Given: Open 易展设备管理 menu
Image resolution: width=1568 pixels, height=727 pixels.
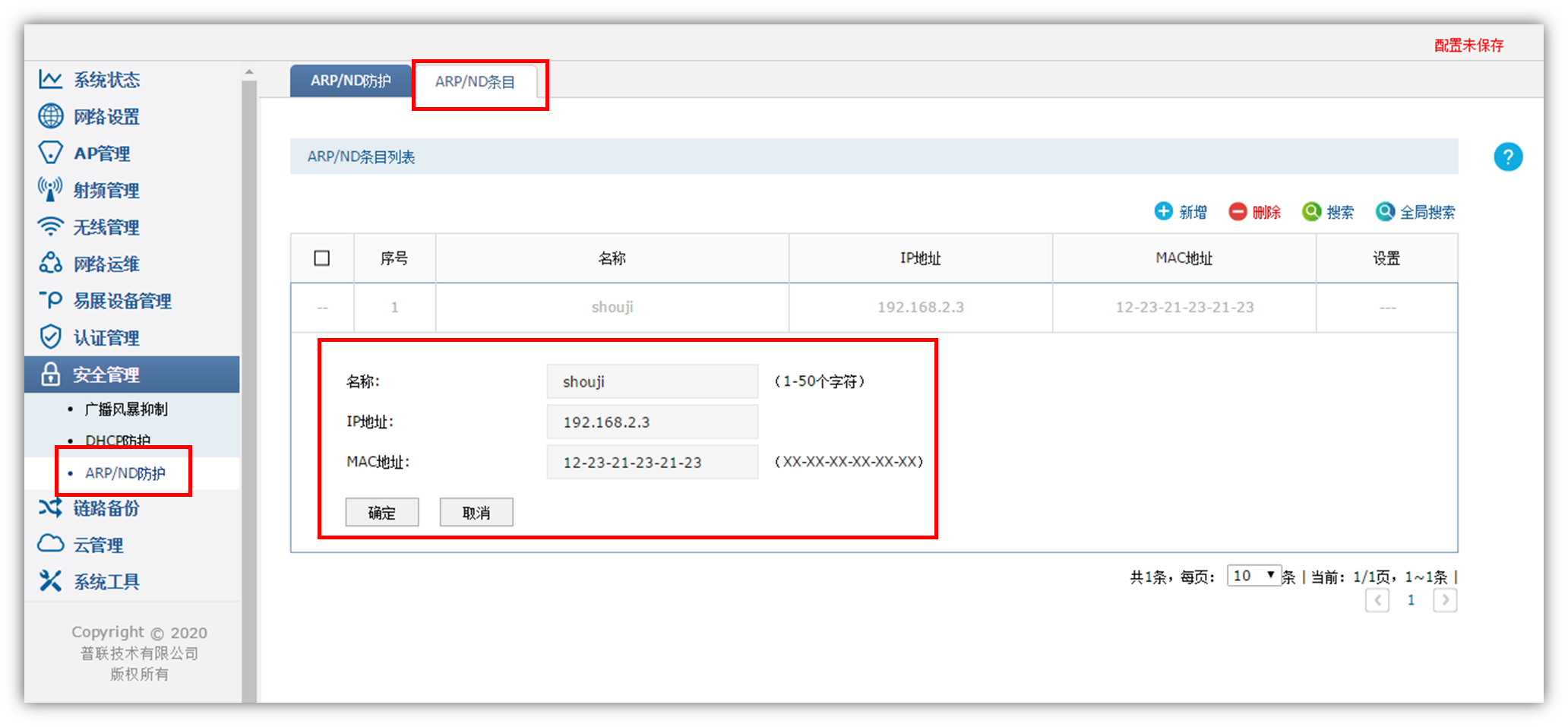Looking at the screenshot, I should click(122, 300).
